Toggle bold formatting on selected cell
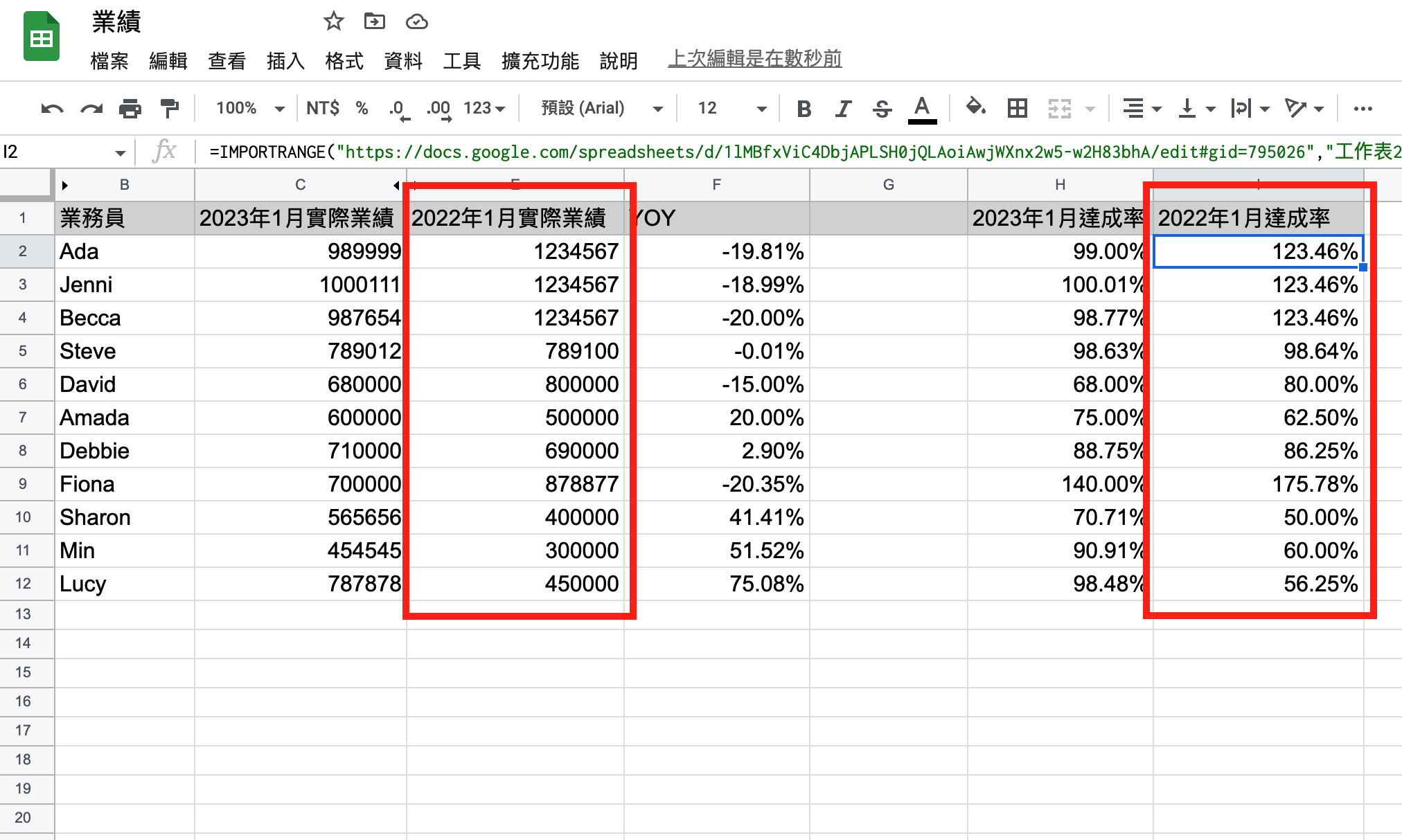1402x840 pixels. 804,108
